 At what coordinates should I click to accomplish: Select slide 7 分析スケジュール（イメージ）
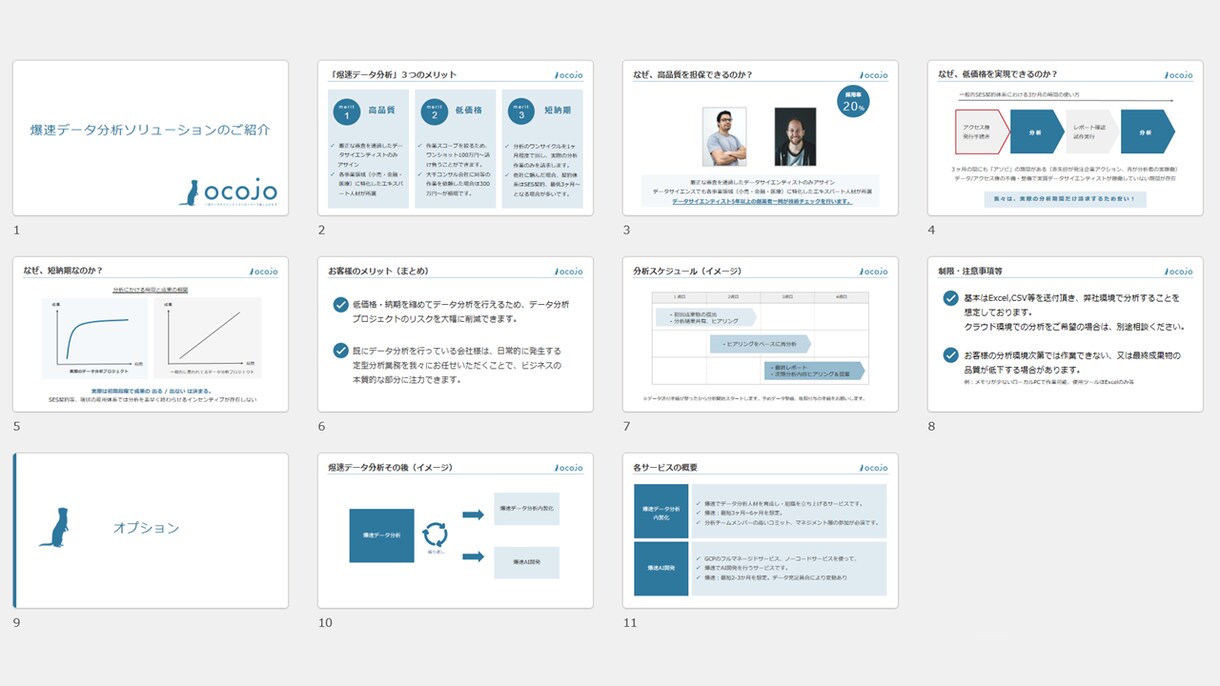coord(760,334)
